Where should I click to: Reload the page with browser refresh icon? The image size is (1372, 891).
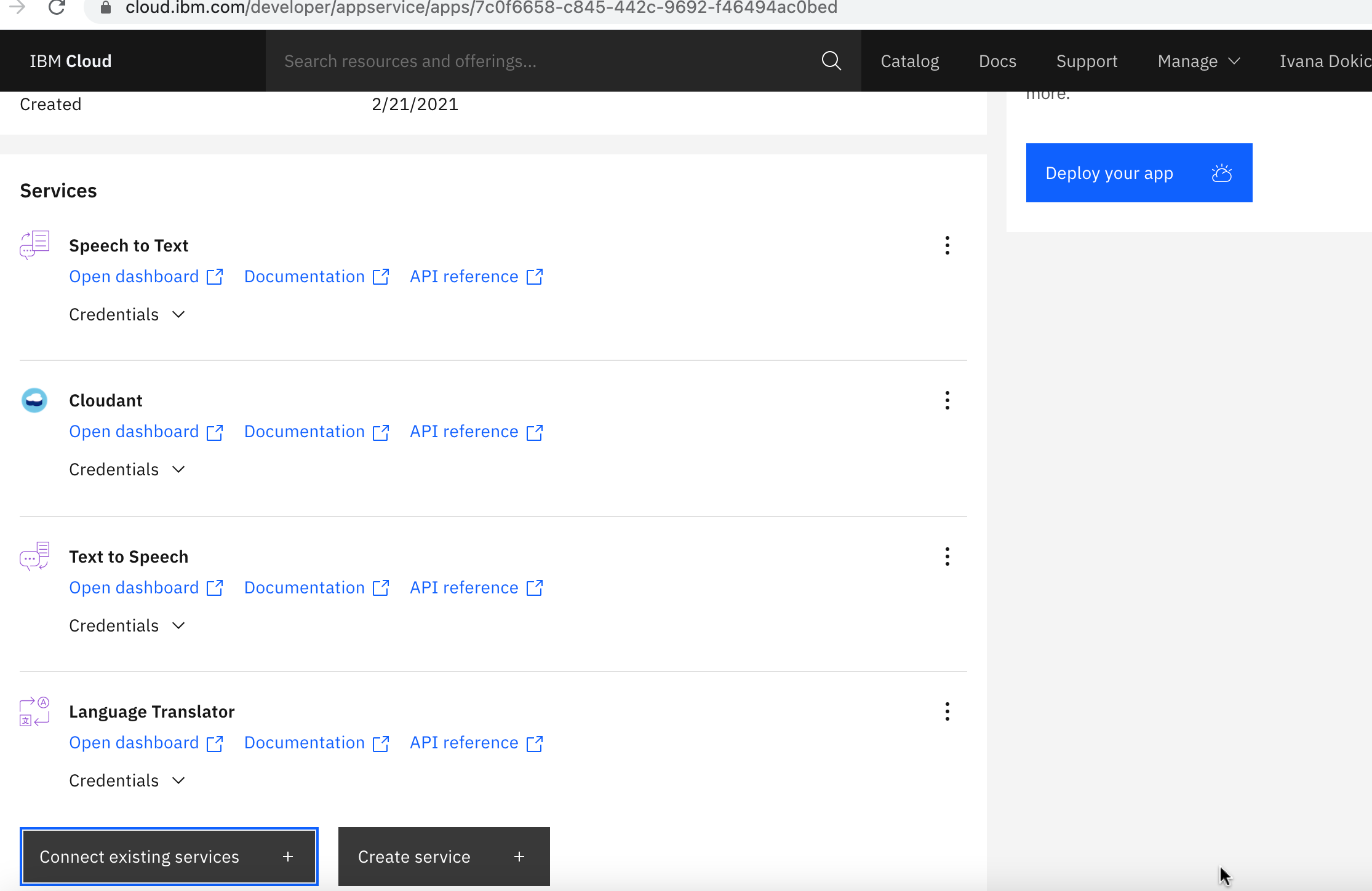[57, 7]
